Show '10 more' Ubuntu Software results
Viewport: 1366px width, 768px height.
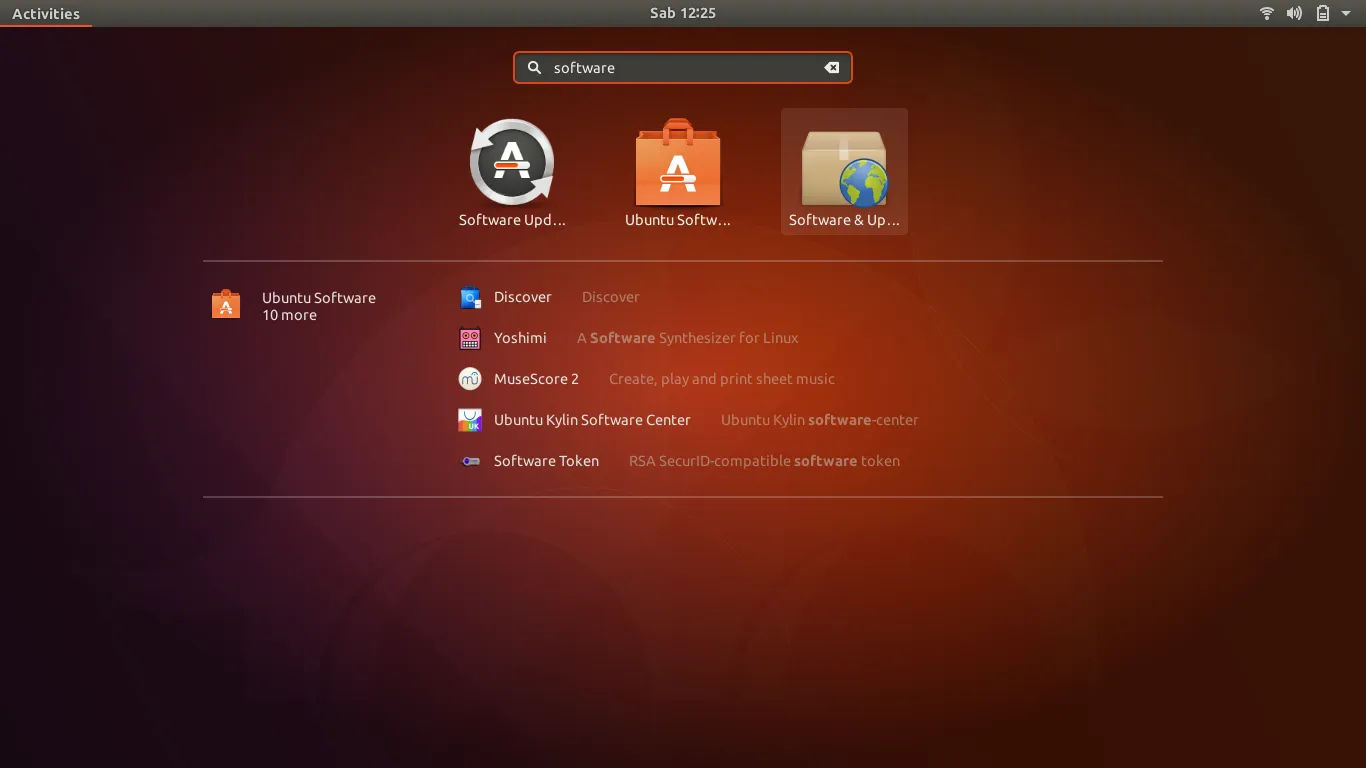pyautogui.click(x=289, y=315)
